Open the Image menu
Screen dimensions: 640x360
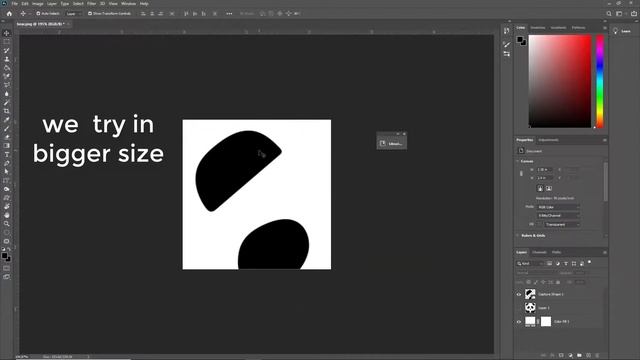pos(38,4)
